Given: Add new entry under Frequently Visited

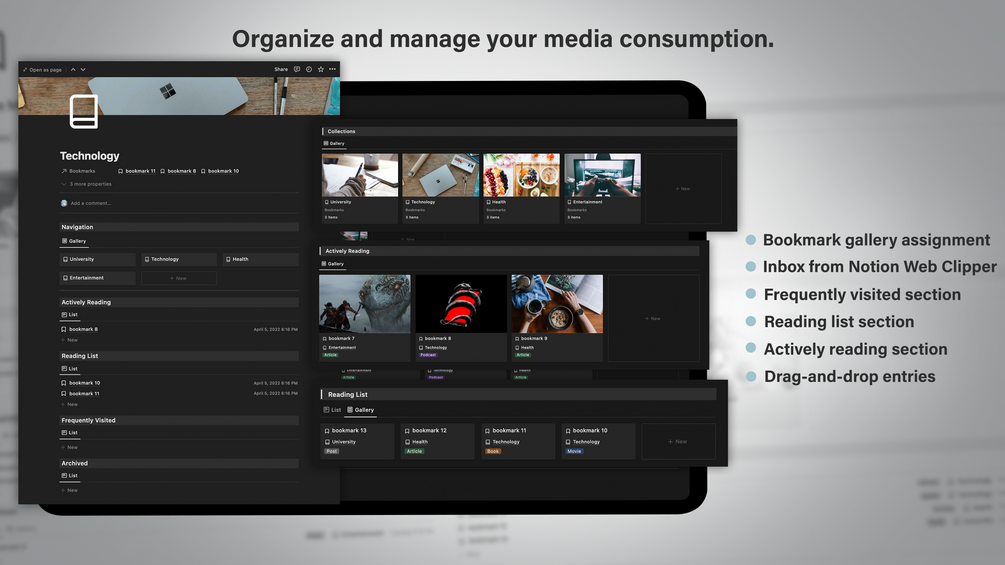Looking at the screenshot, I should click(69, 447).
